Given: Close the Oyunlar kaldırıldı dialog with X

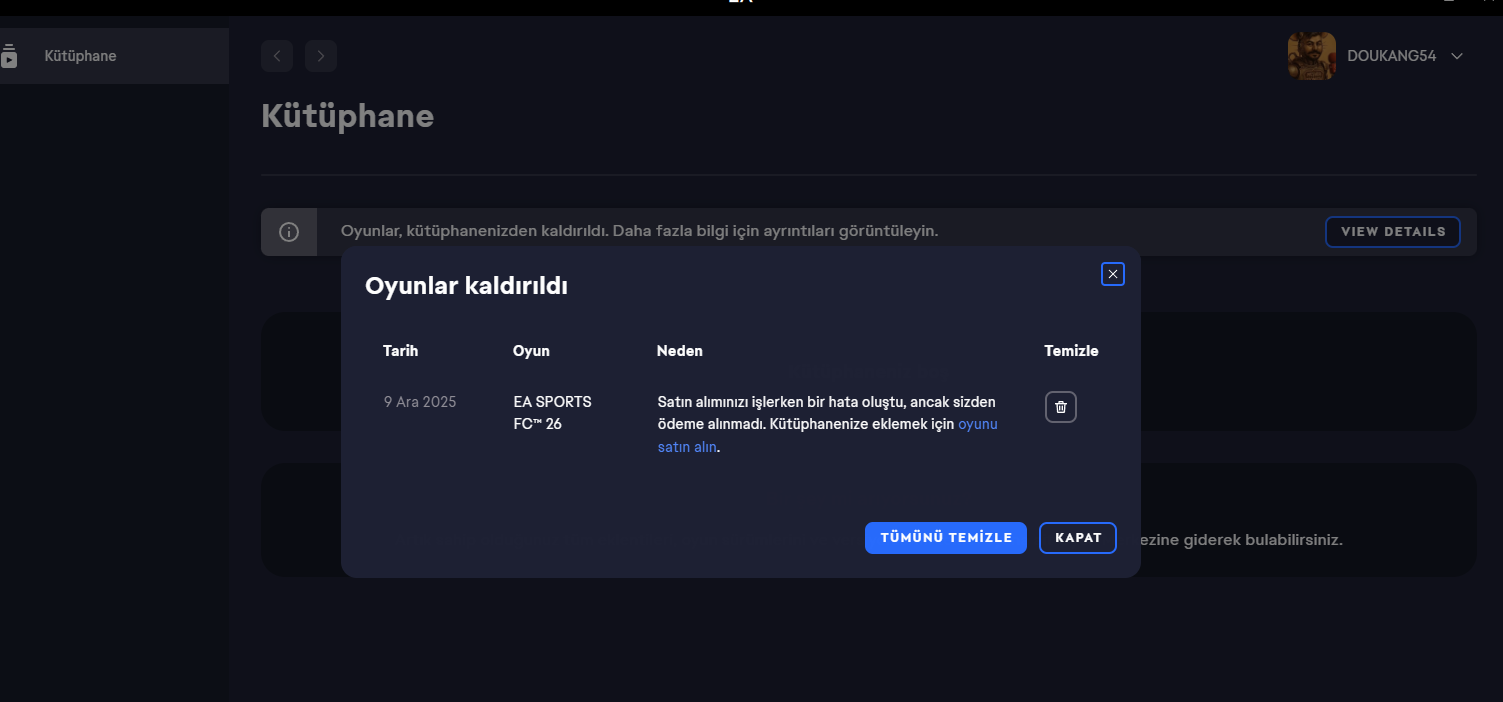Looking at the screenshot, I should 1113,274.
